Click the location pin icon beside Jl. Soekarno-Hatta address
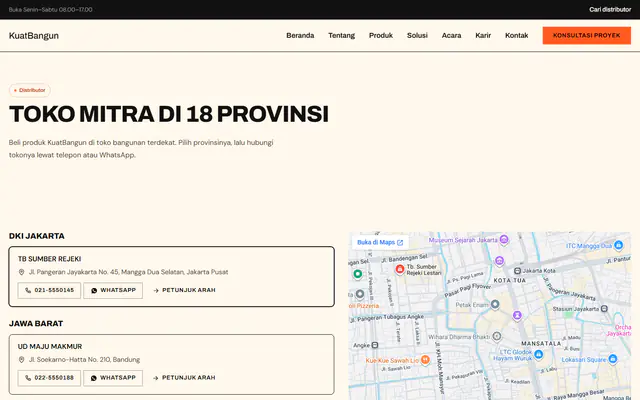This screenshot has width=640, height=400. pos(21,360)
